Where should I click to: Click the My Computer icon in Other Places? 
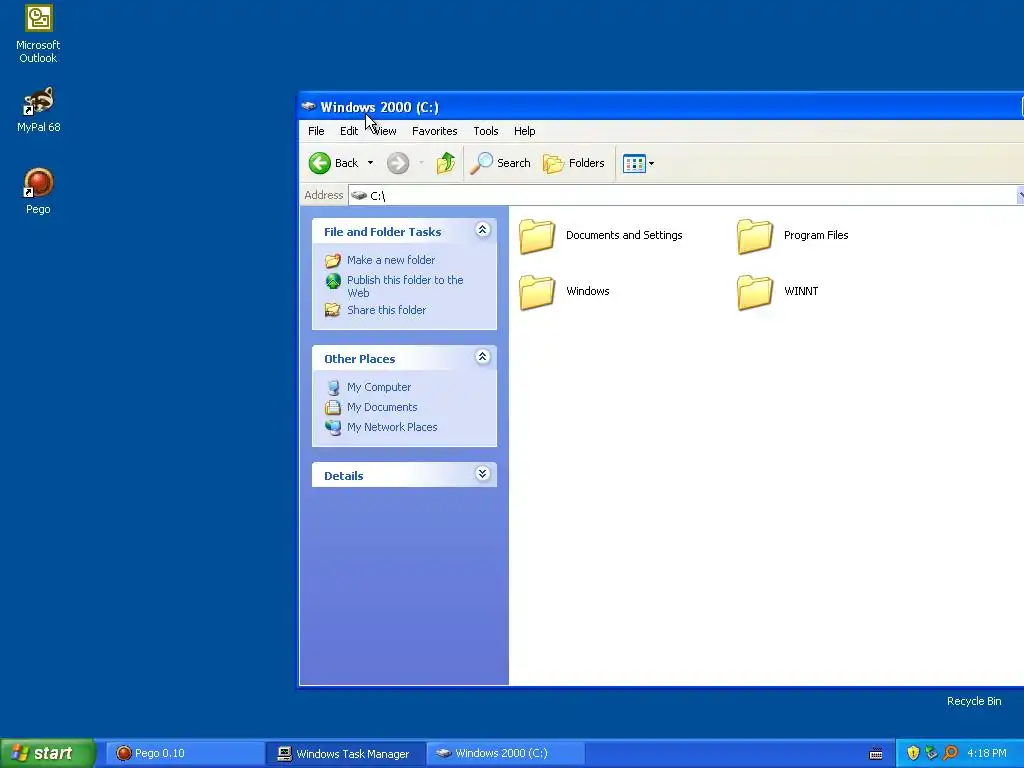point(333,387)
